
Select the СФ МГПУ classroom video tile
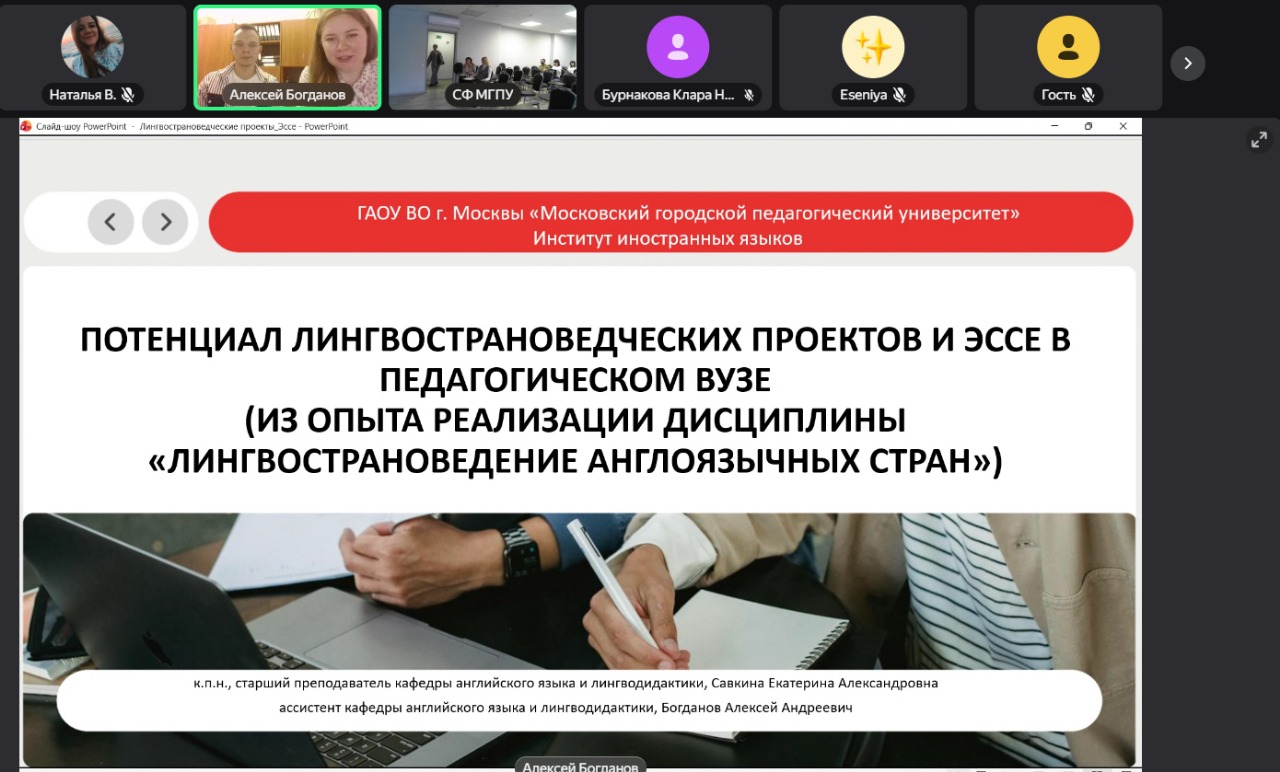tap(482, 56)
